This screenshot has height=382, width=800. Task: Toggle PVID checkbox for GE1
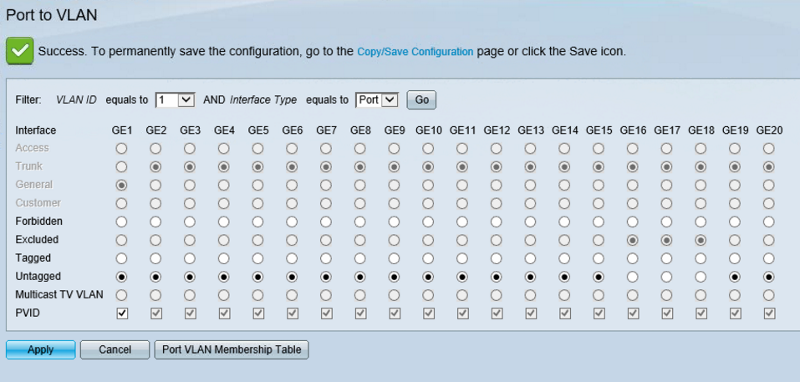coord(122,314)
